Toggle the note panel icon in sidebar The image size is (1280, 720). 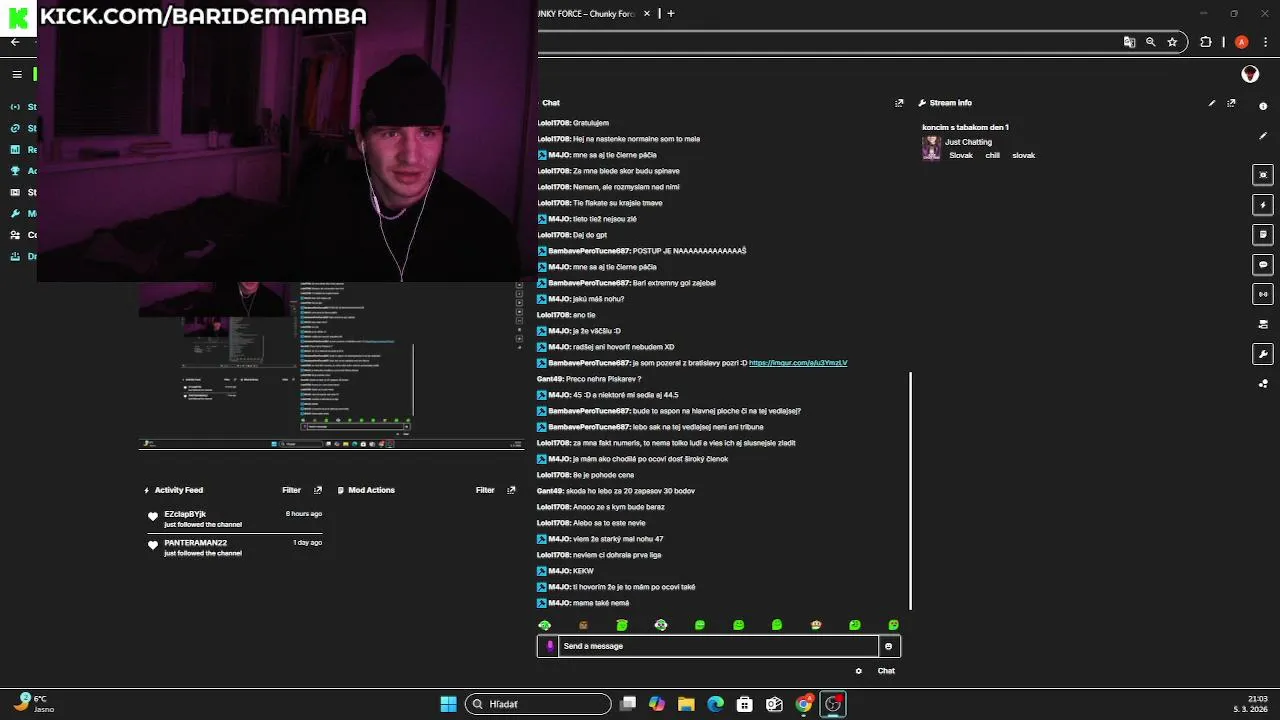[x=1263, y=235]
